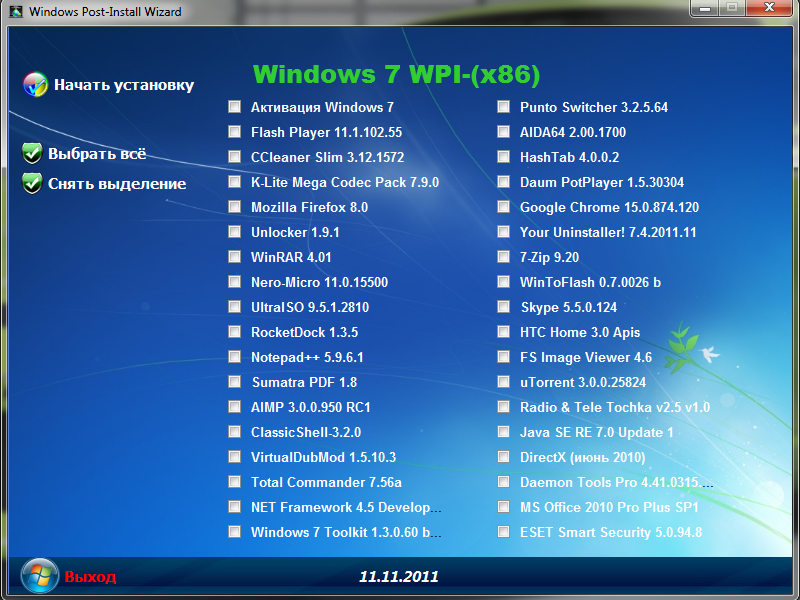
Task: Check the WinRAR 4.01 checkbox
Action: (234, 257)
